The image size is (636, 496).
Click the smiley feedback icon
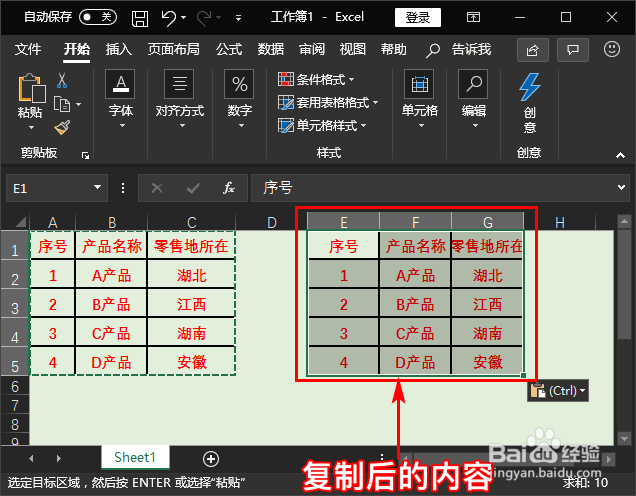pos(612,49)
